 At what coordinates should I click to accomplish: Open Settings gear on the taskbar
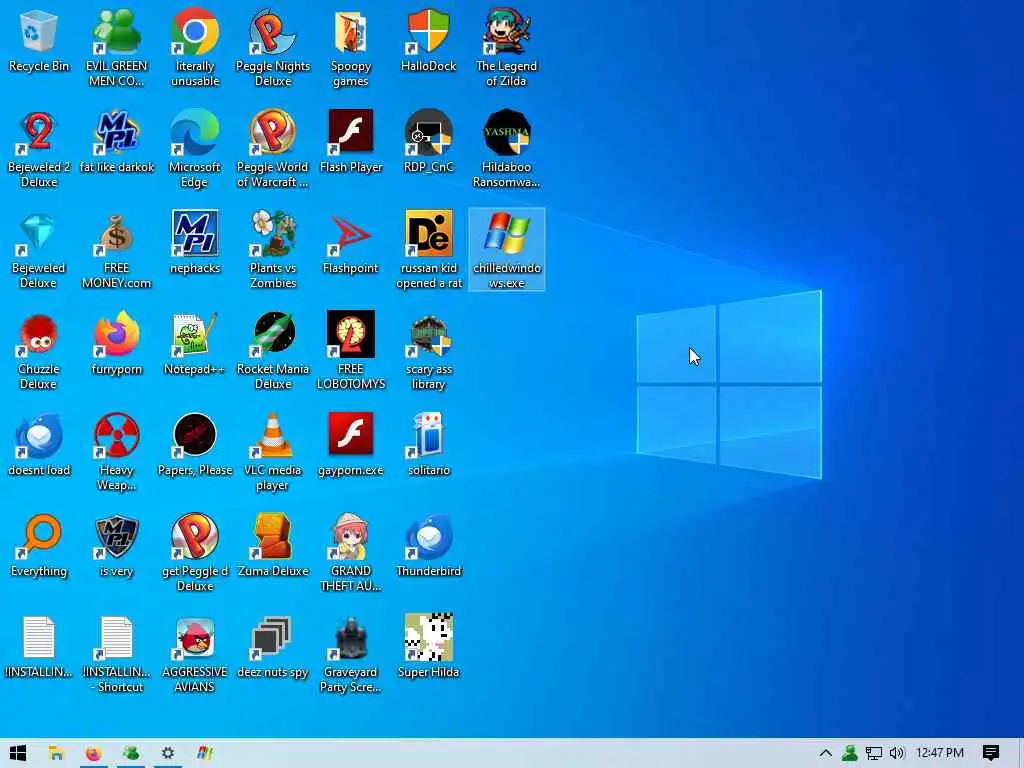(x=168, y=753)
